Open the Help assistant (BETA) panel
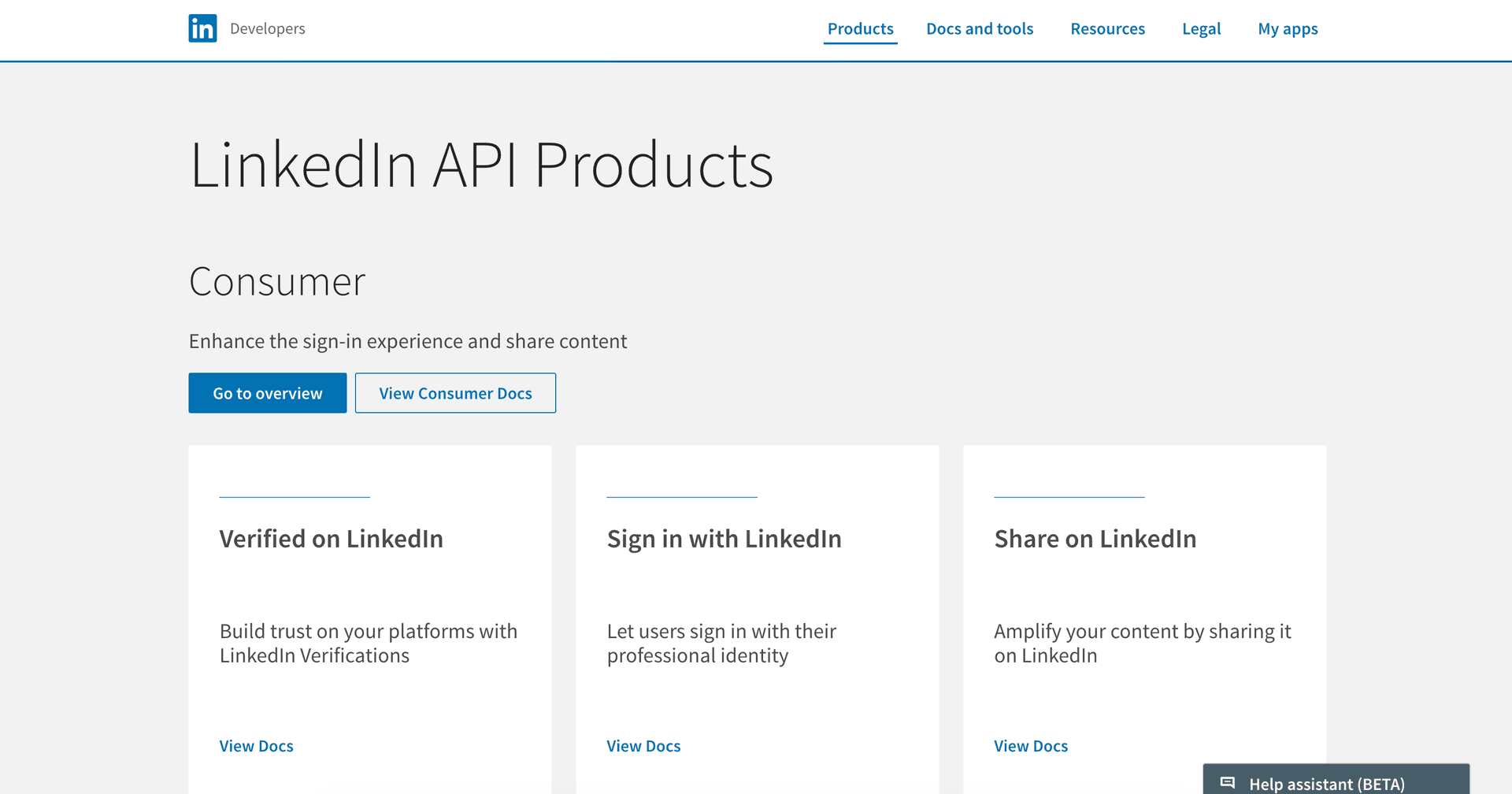The width and height of the screenshot is (1512, 794). (1336, 780)
